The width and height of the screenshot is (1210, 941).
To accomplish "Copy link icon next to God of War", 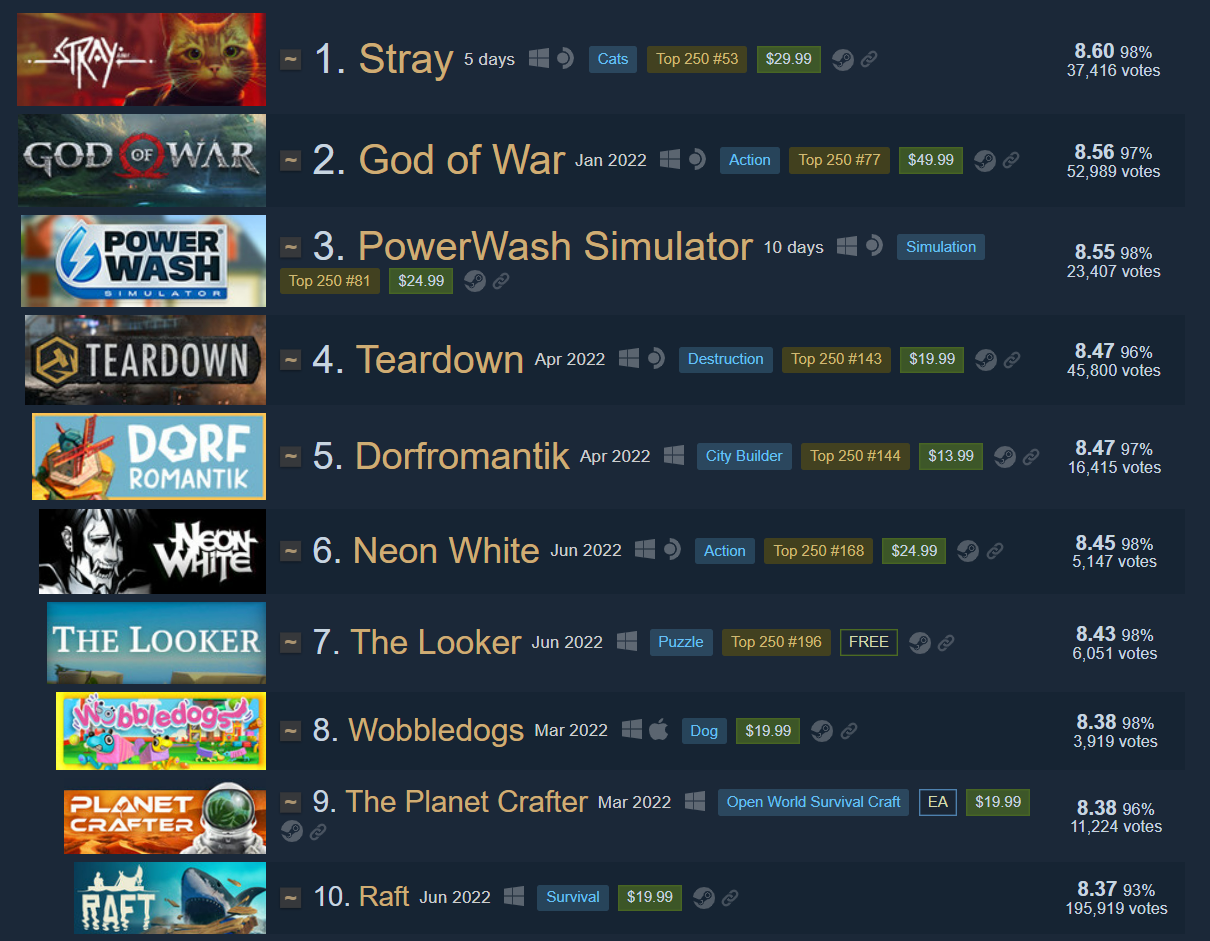I will (1011, 160).
